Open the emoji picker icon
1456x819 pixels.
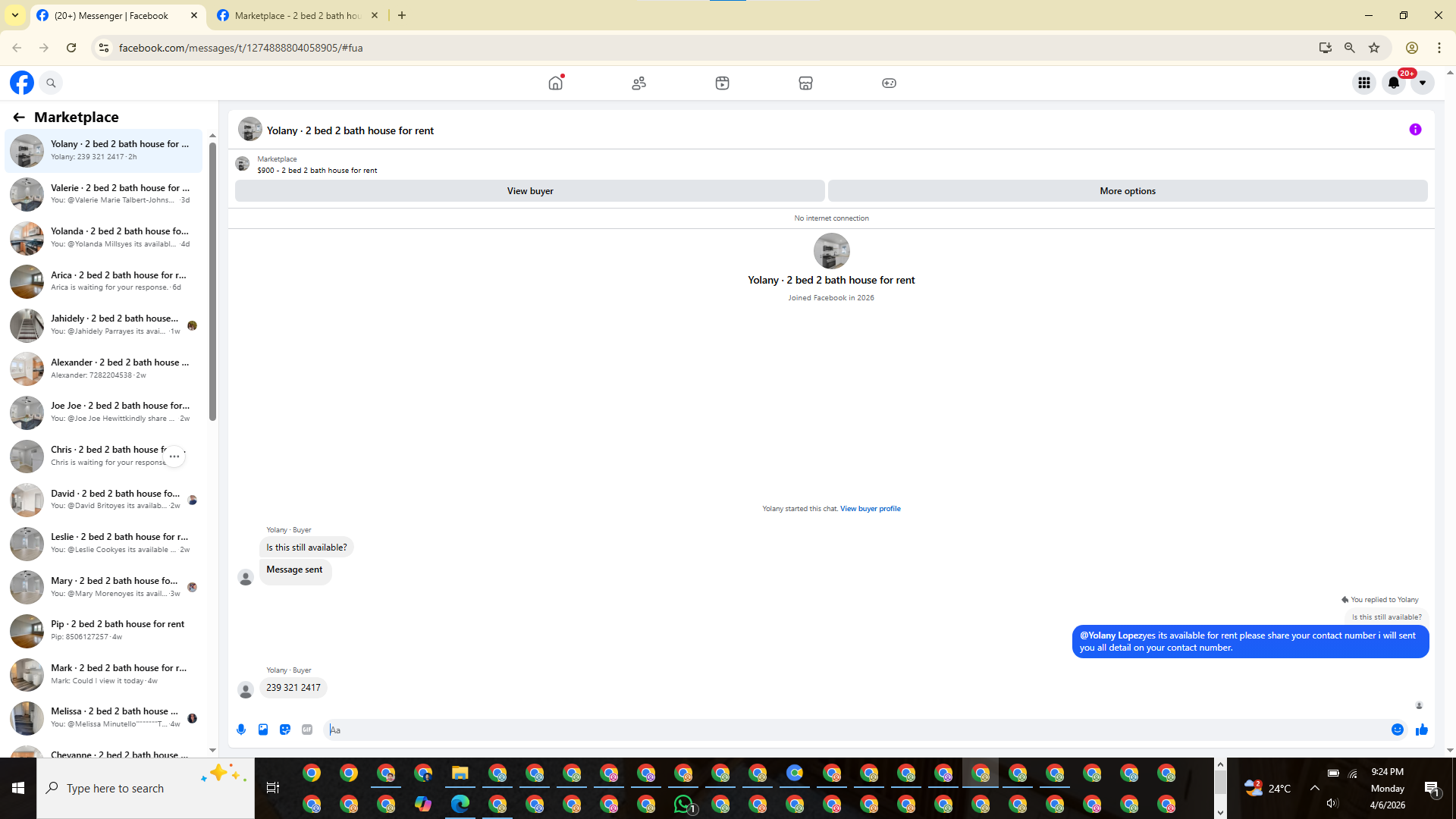tap(1398, 730)
